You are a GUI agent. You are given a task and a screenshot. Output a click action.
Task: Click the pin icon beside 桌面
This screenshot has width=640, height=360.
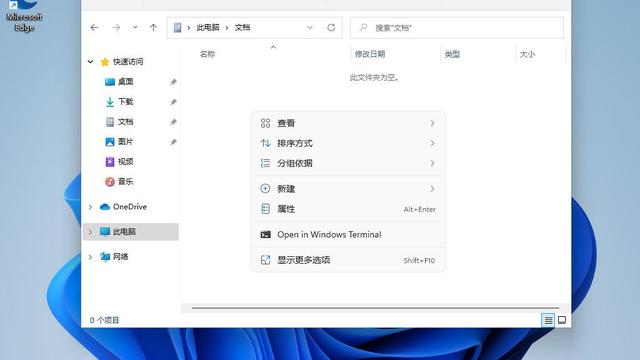(x=173, y=82)
